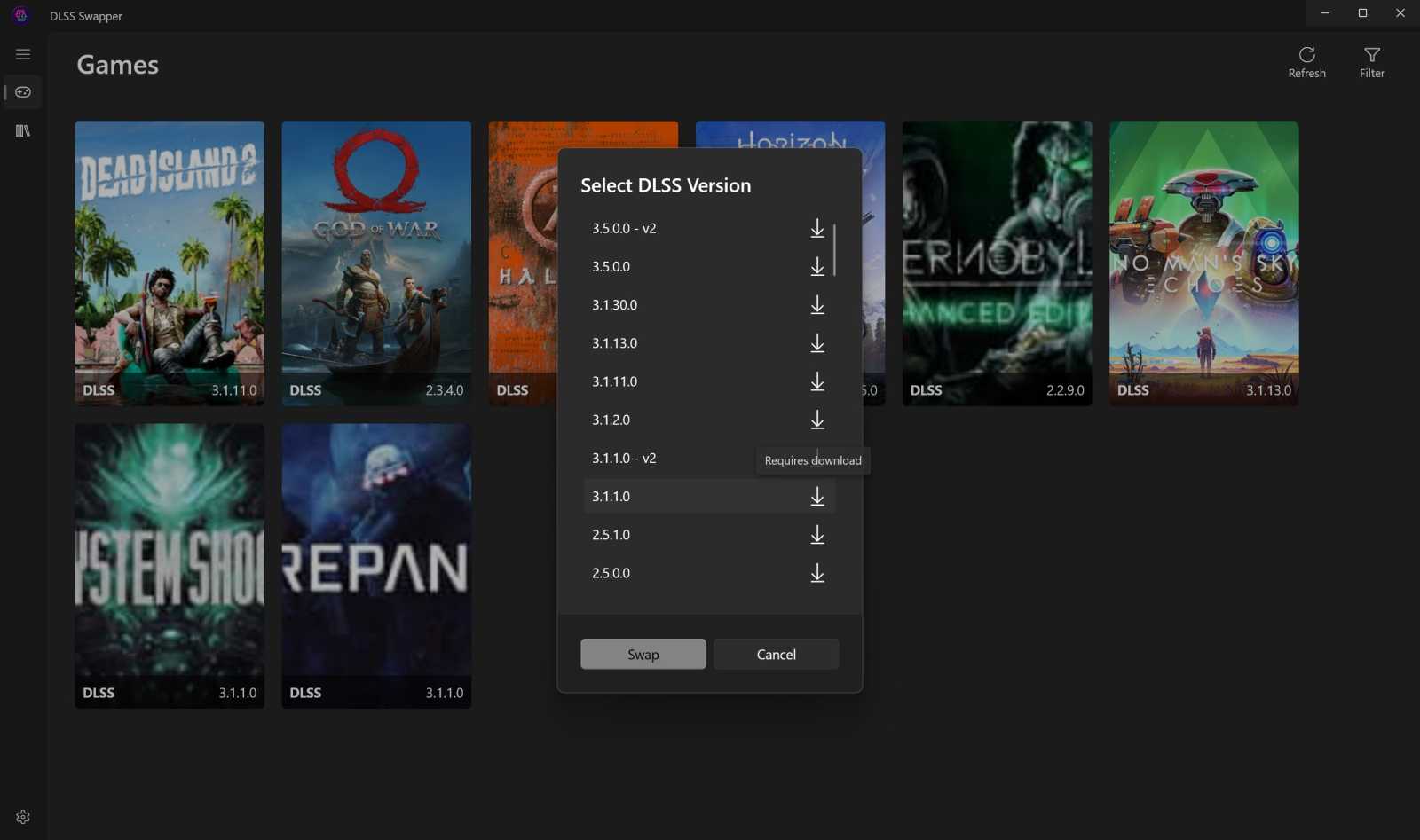
Task: Open the Chernobylite Enhanced Edition card
Action: (997, 263)
